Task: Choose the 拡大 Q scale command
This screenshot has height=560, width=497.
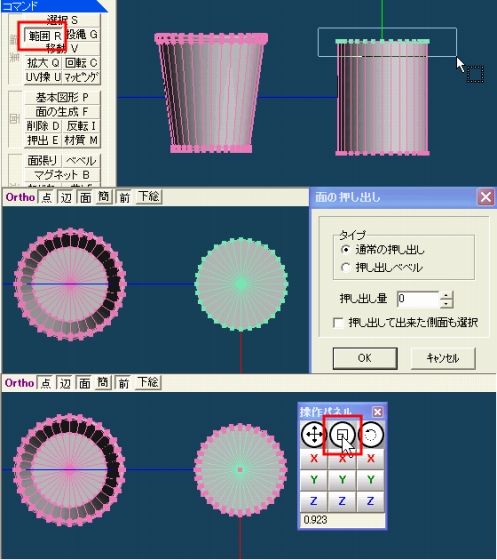Action: pos(43,63)
